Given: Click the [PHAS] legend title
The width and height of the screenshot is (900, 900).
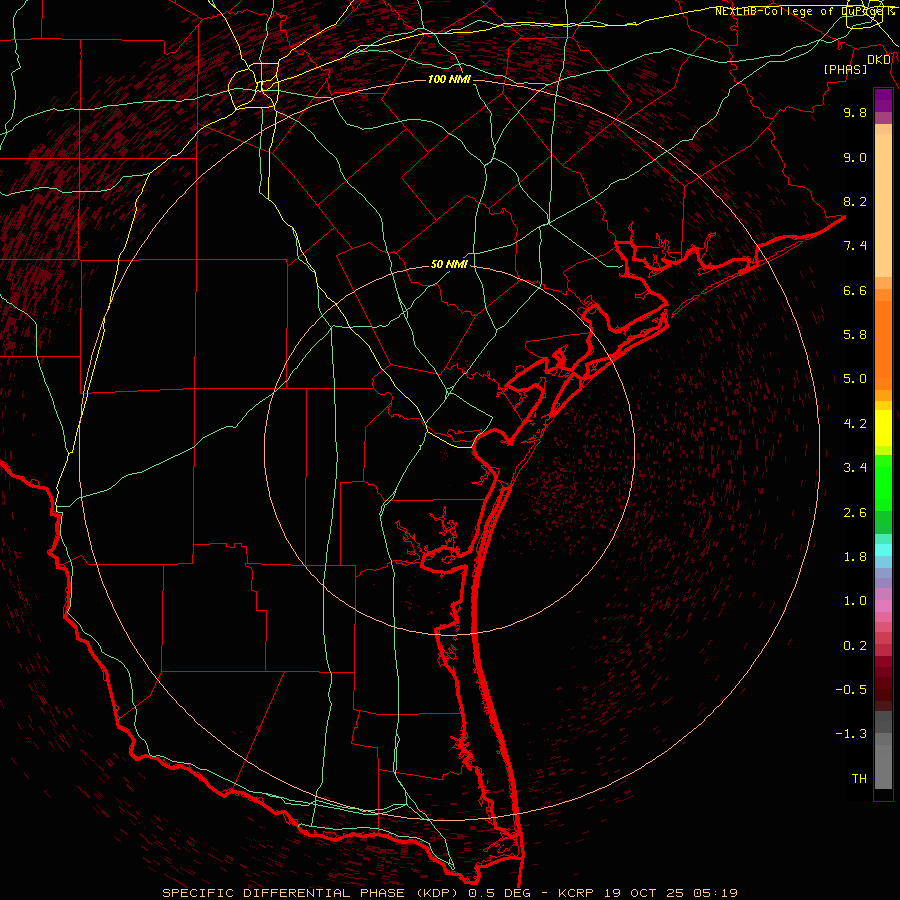Looking at the screenshot, I should click(845, 69).
